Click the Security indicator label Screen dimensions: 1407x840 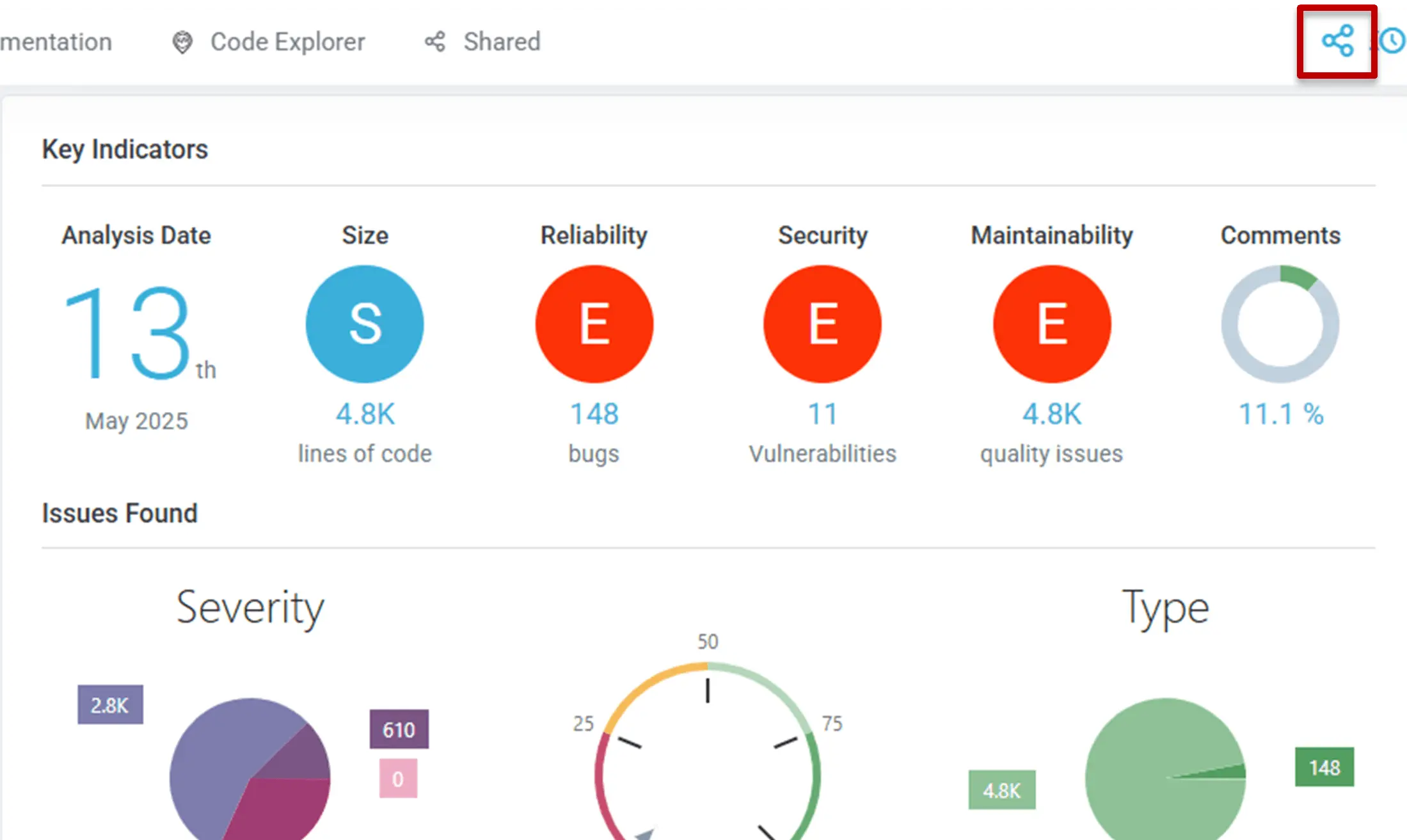point(823,235)
